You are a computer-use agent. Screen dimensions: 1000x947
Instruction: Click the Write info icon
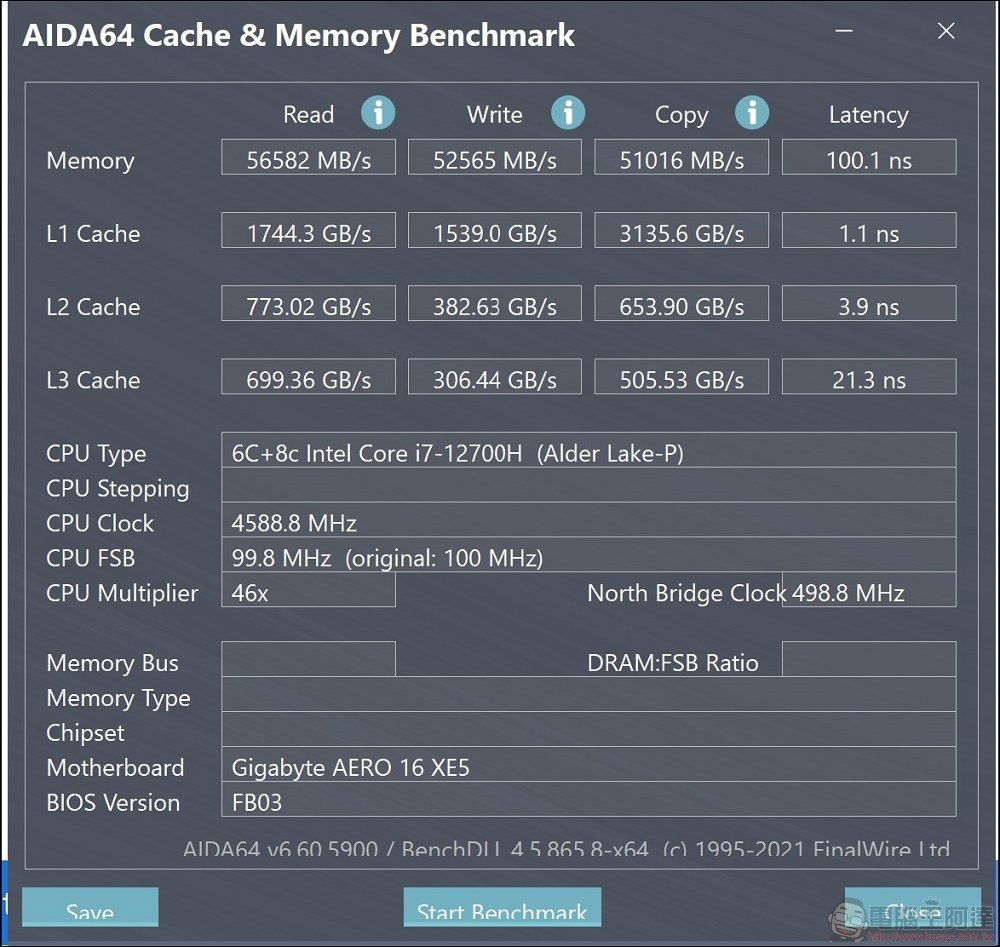coord(568,113)
